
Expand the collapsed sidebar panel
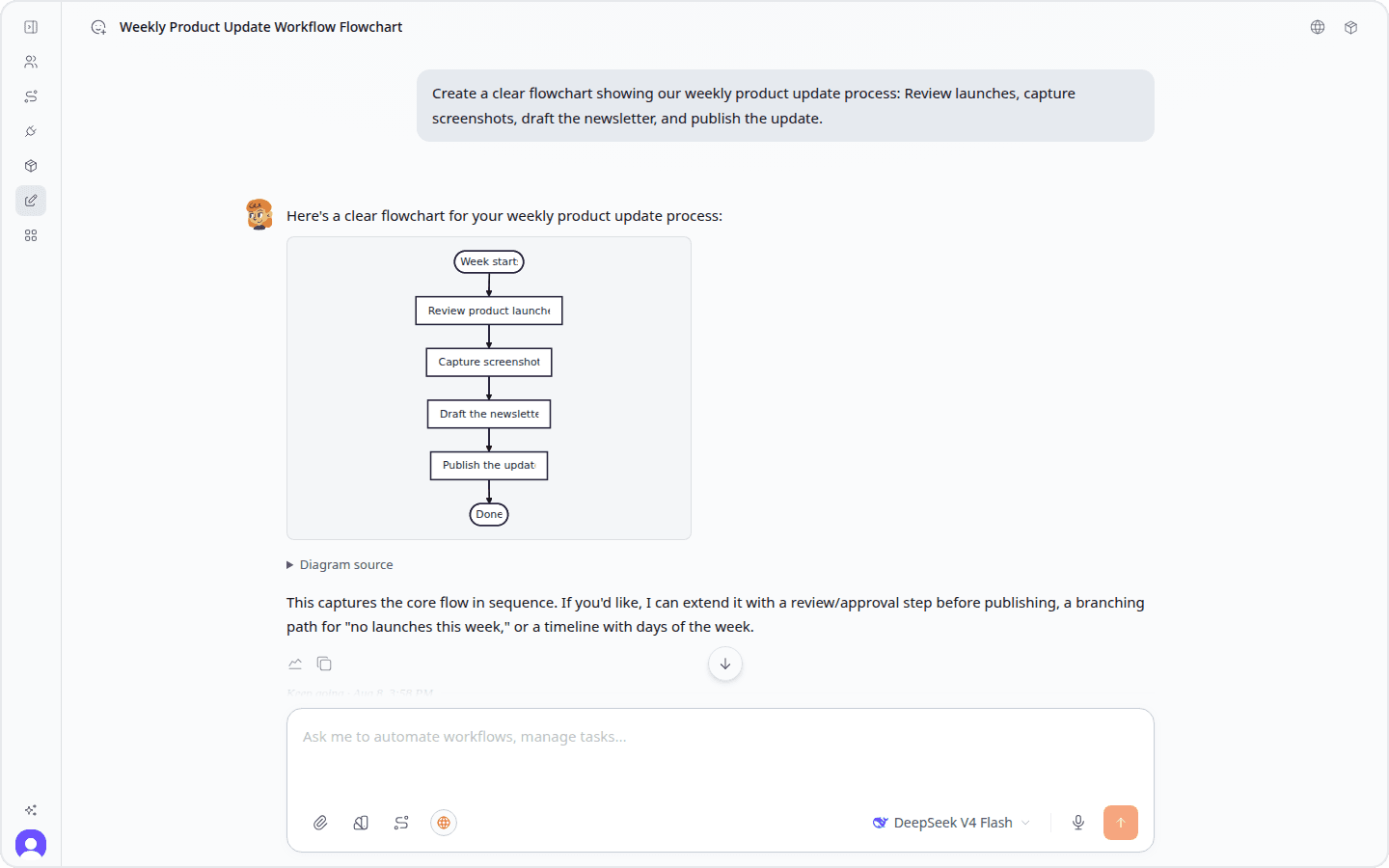31,27
